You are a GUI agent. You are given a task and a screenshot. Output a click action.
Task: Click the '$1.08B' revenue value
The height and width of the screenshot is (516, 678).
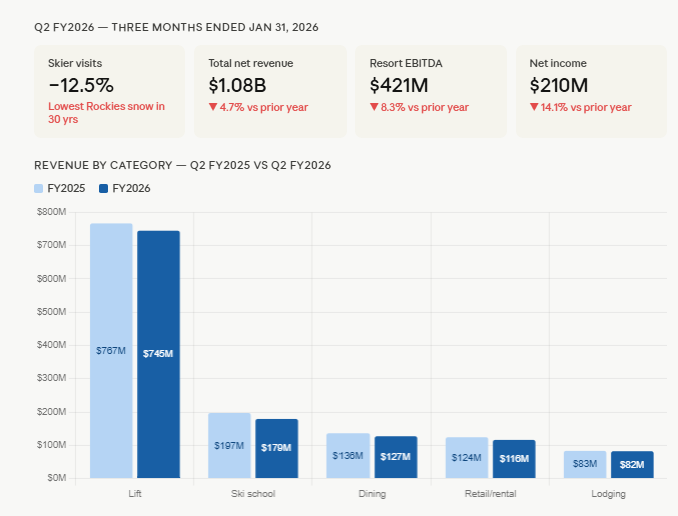click(237, 85)
